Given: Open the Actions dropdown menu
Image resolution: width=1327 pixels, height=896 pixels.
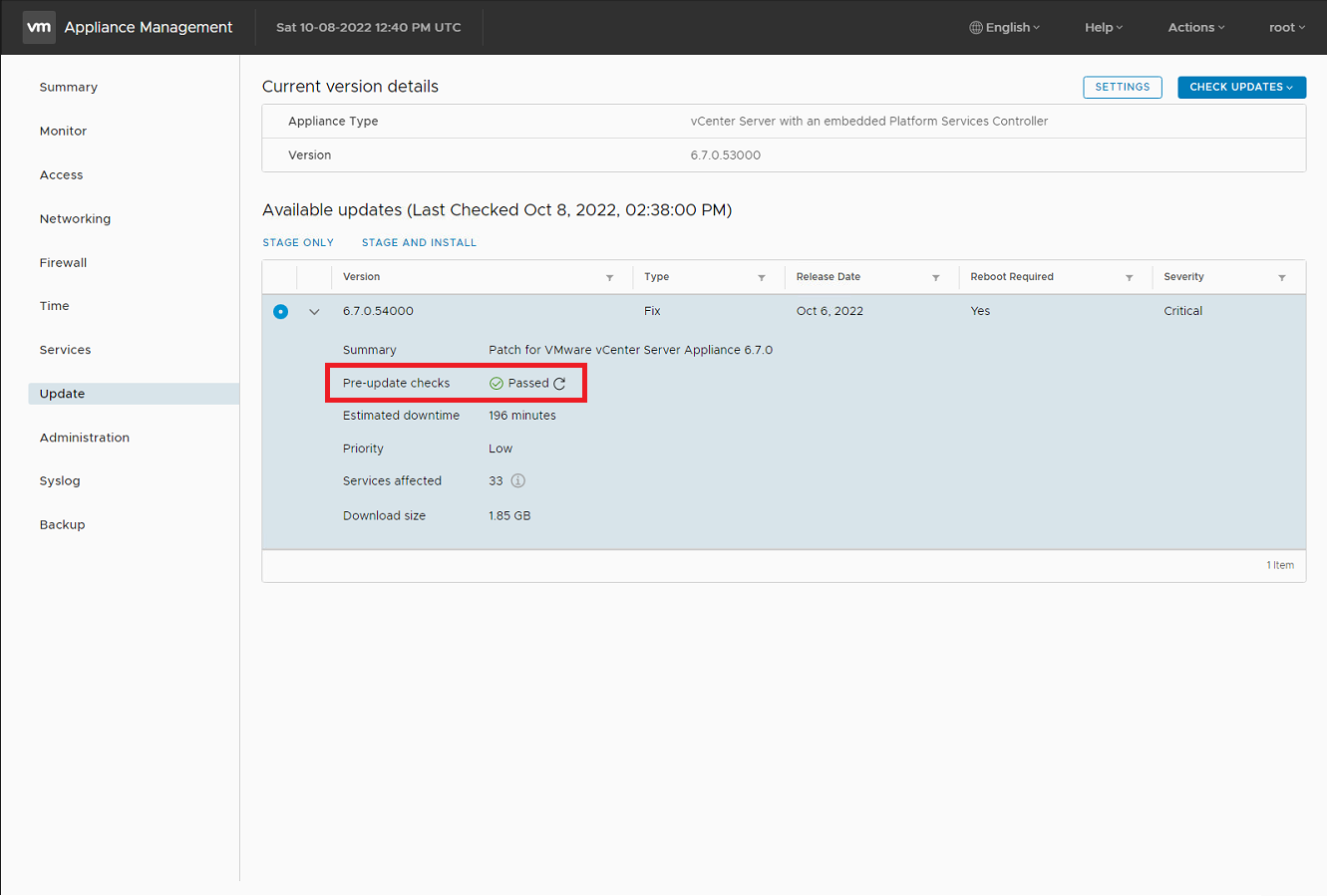Looking at the screenshot, I should pyautogui.click(x=1196, y=28).
